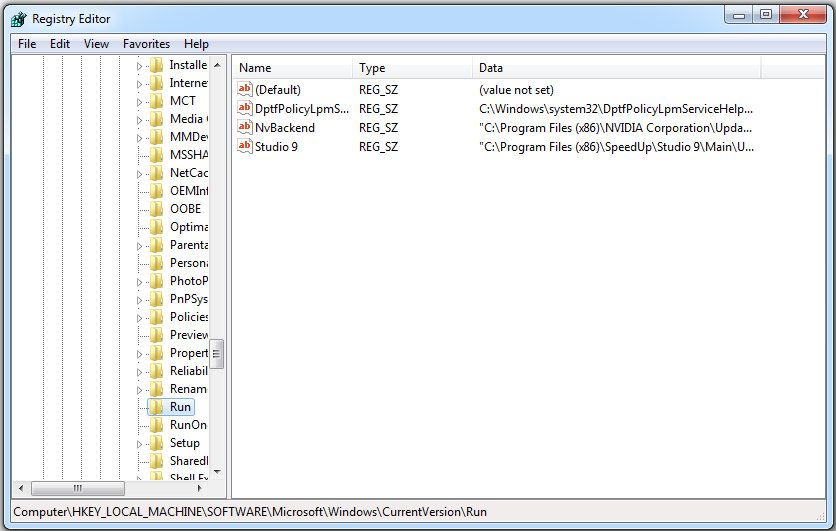
Task: Open the Favorites menu
Action: (146, 44)
